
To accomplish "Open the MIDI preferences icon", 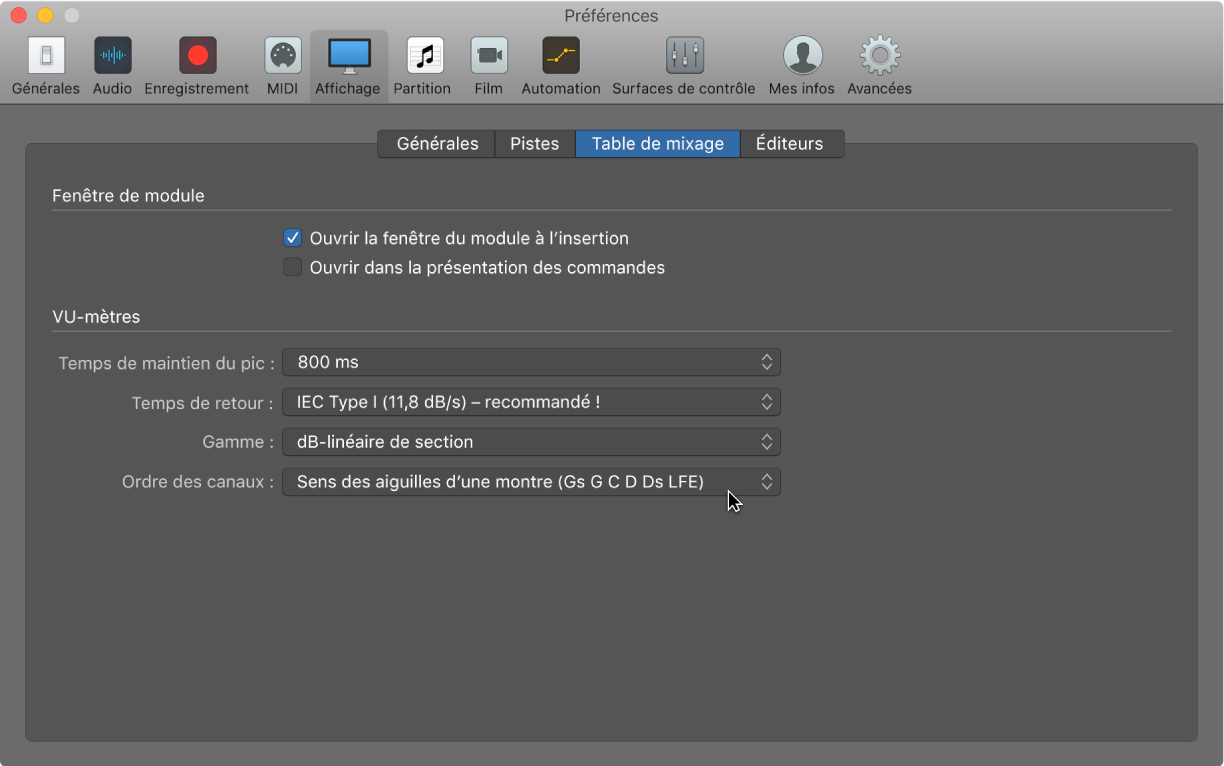I will coord(282,56).
